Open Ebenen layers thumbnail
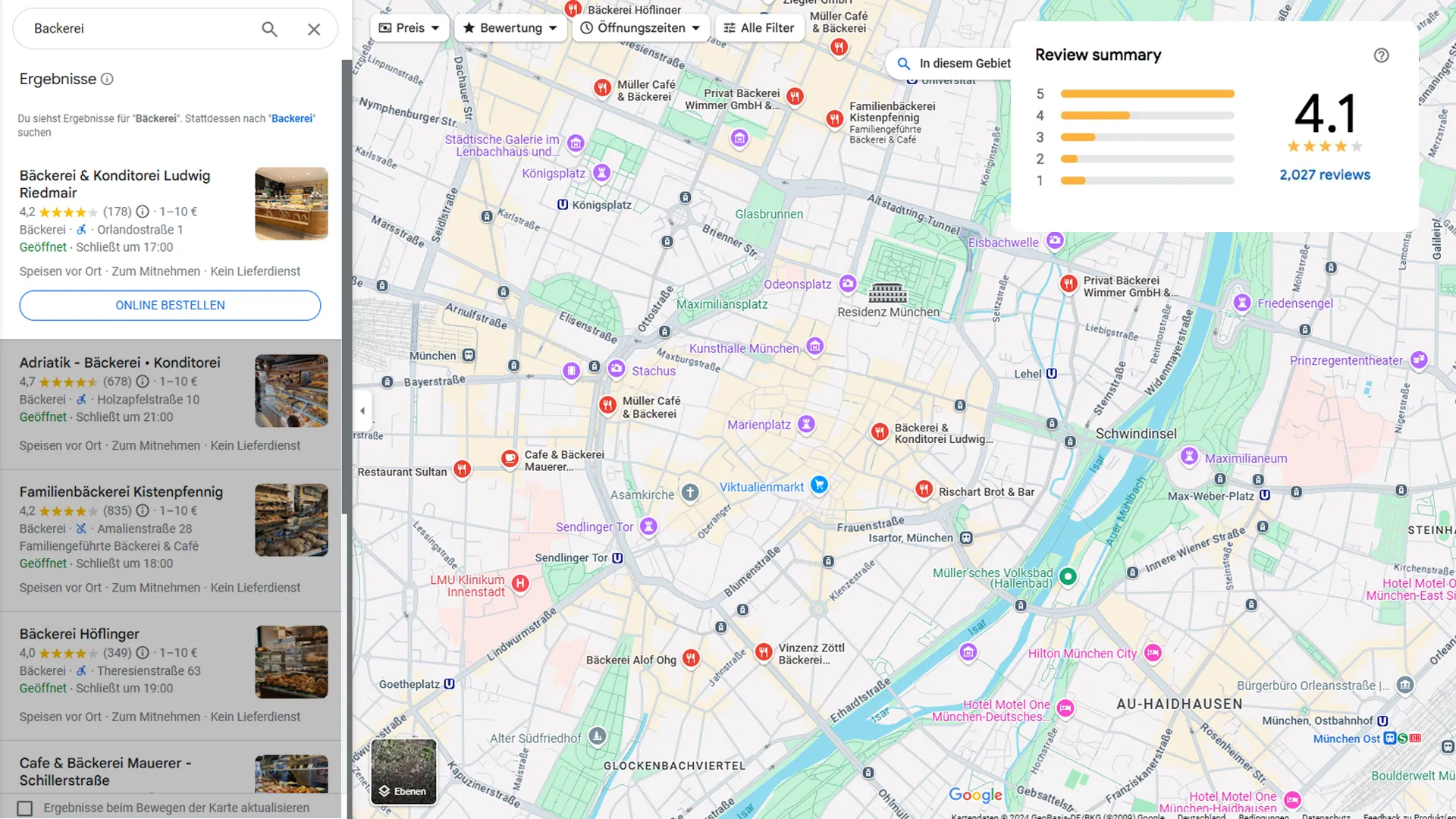The width and height of the screenshot is (1456, 819). coord(403,771)
